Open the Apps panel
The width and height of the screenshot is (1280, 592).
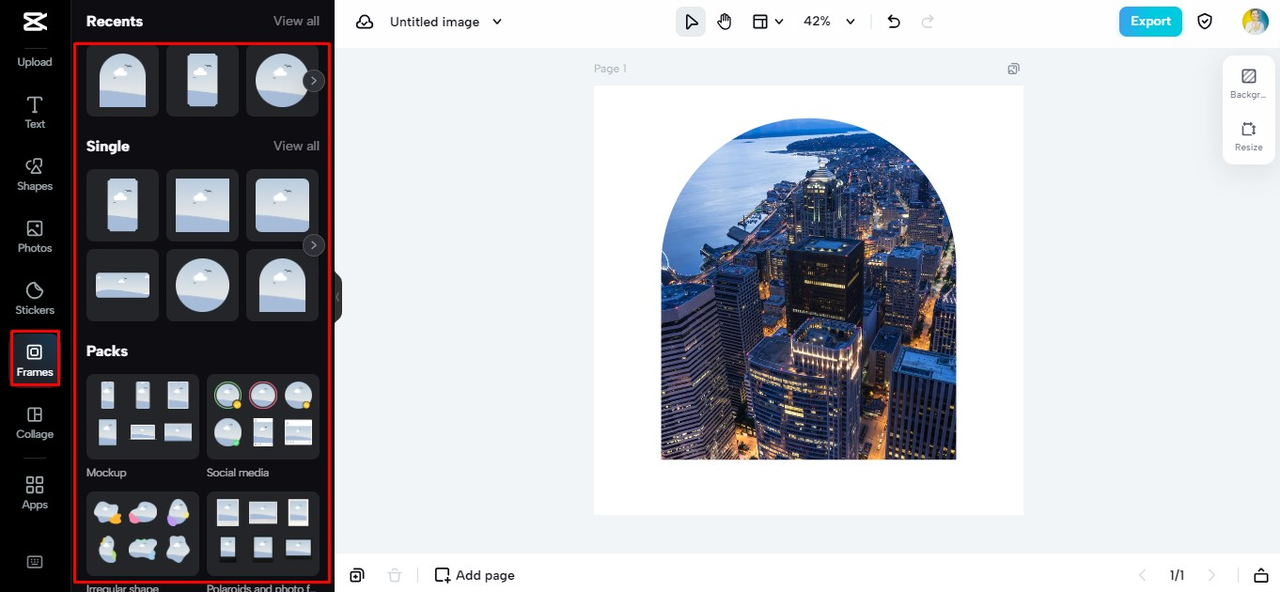coord(34,493)
